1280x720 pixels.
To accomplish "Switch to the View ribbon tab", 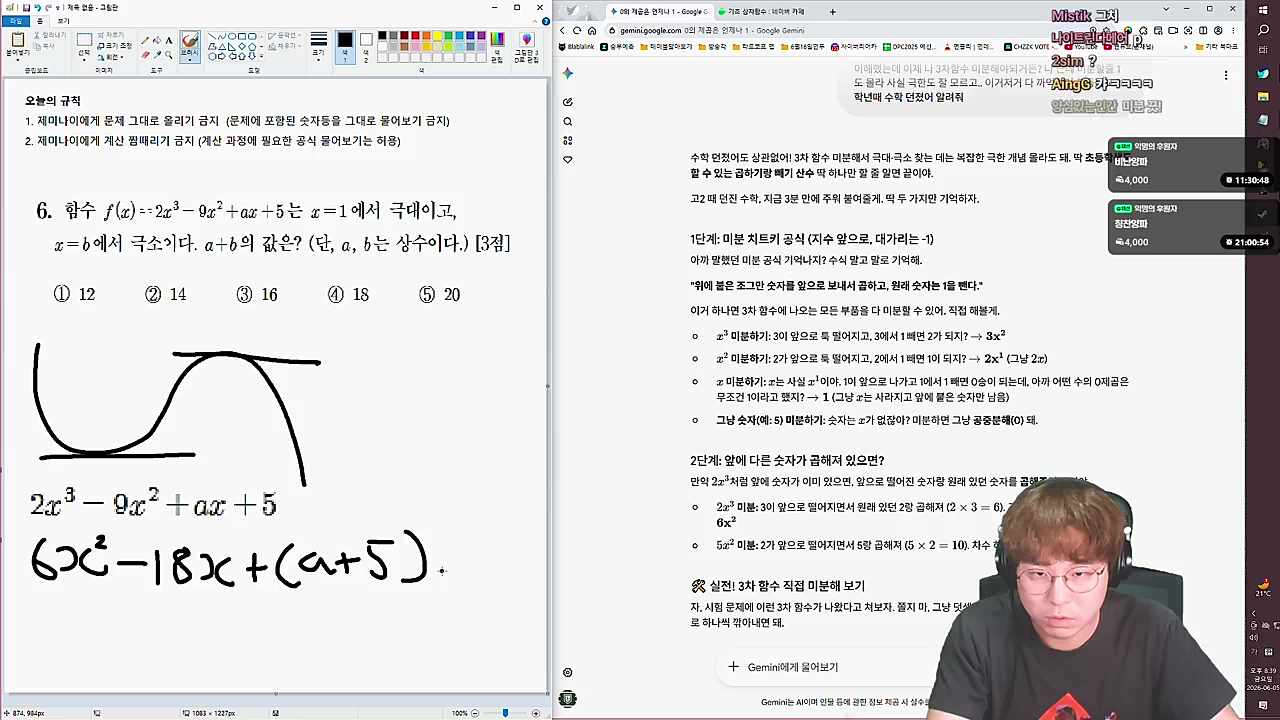I will (x=63, y=21).
